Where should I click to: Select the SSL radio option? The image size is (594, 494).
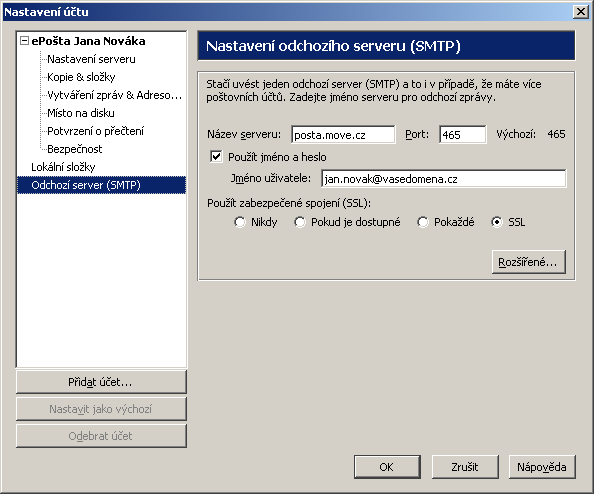pos(497,222)
